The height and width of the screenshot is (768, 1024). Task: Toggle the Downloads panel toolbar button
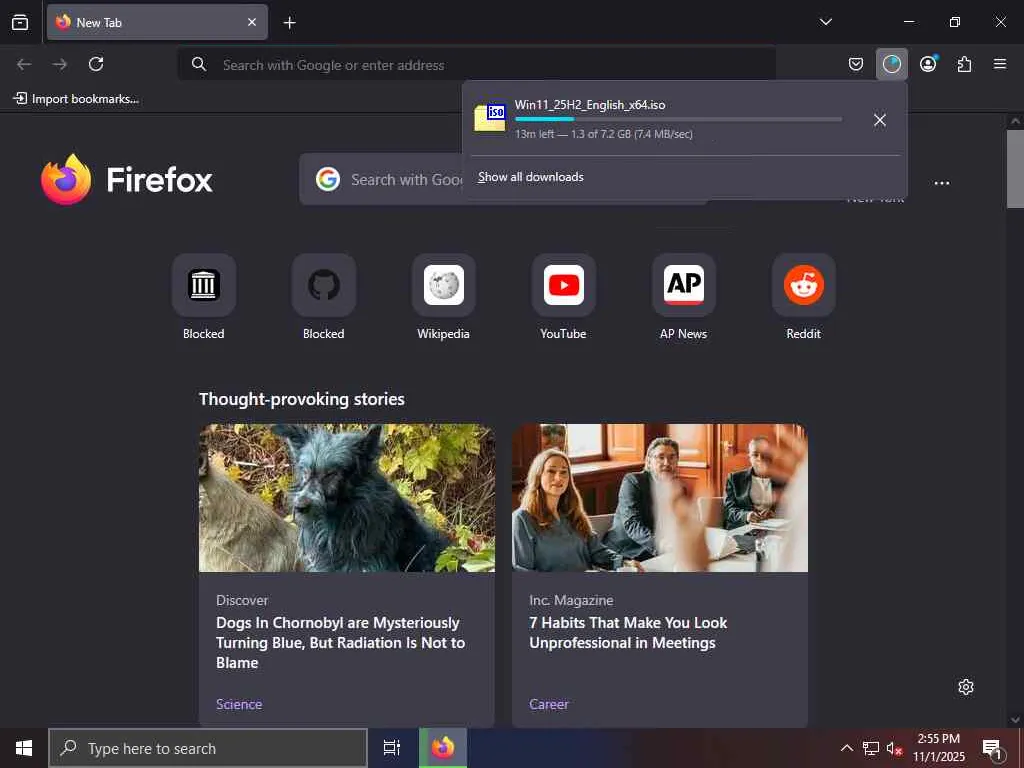[x=891, y=64]
